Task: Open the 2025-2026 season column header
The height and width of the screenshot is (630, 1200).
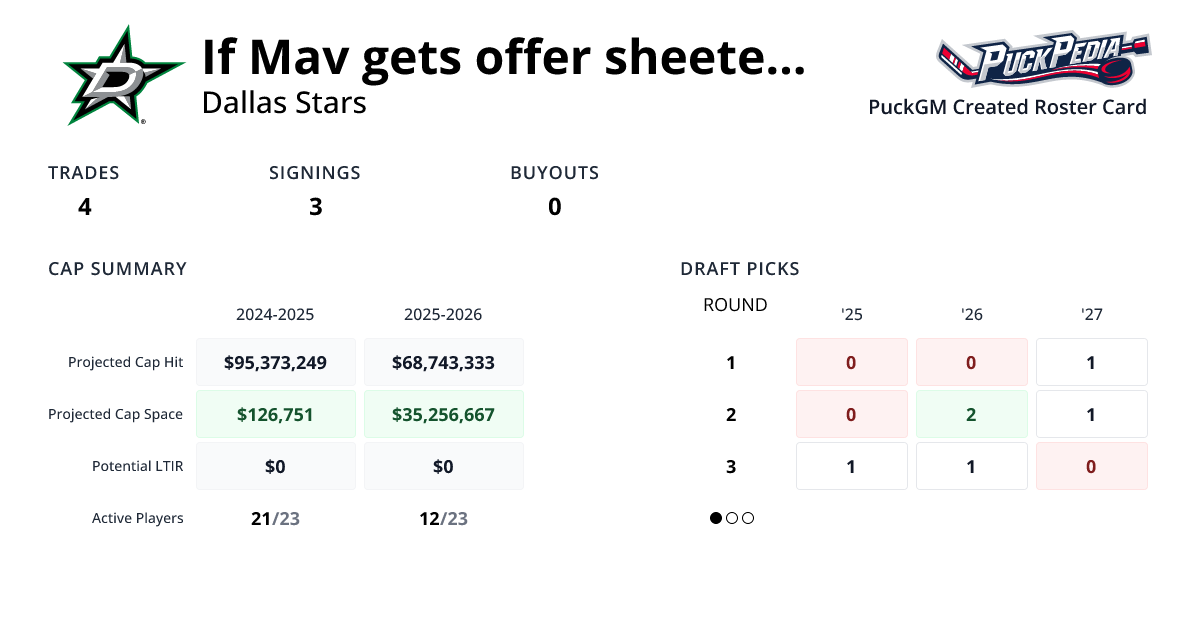Action: [x=443, y=313]
